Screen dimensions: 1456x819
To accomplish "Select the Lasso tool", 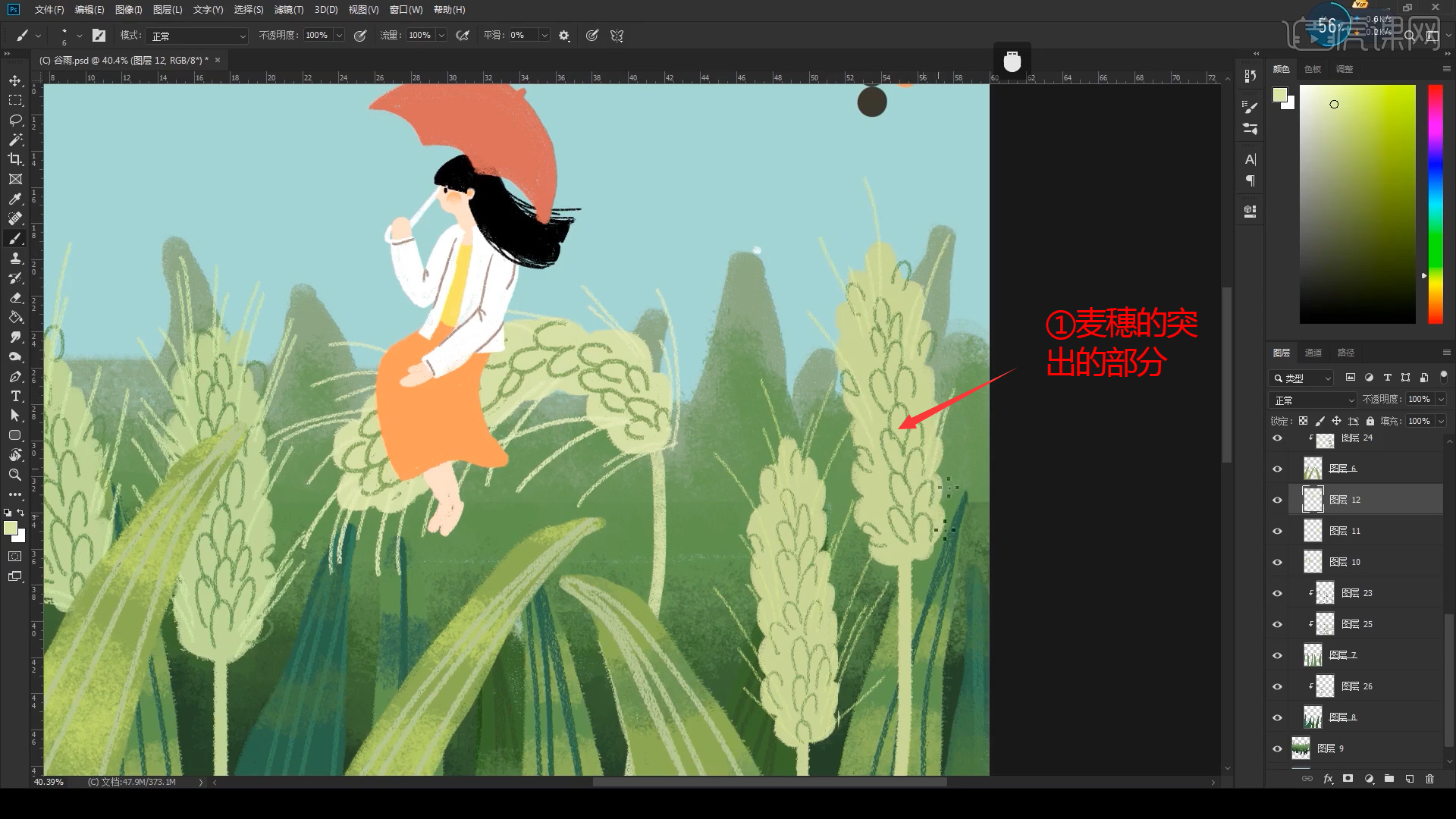I will (x=15, y=120).
